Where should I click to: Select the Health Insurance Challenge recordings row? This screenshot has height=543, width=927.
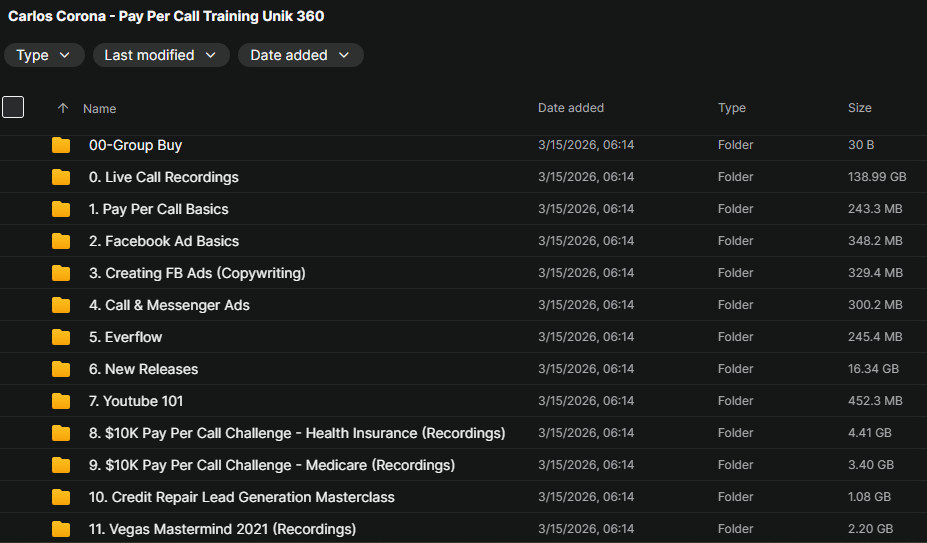tap(297, 433)
